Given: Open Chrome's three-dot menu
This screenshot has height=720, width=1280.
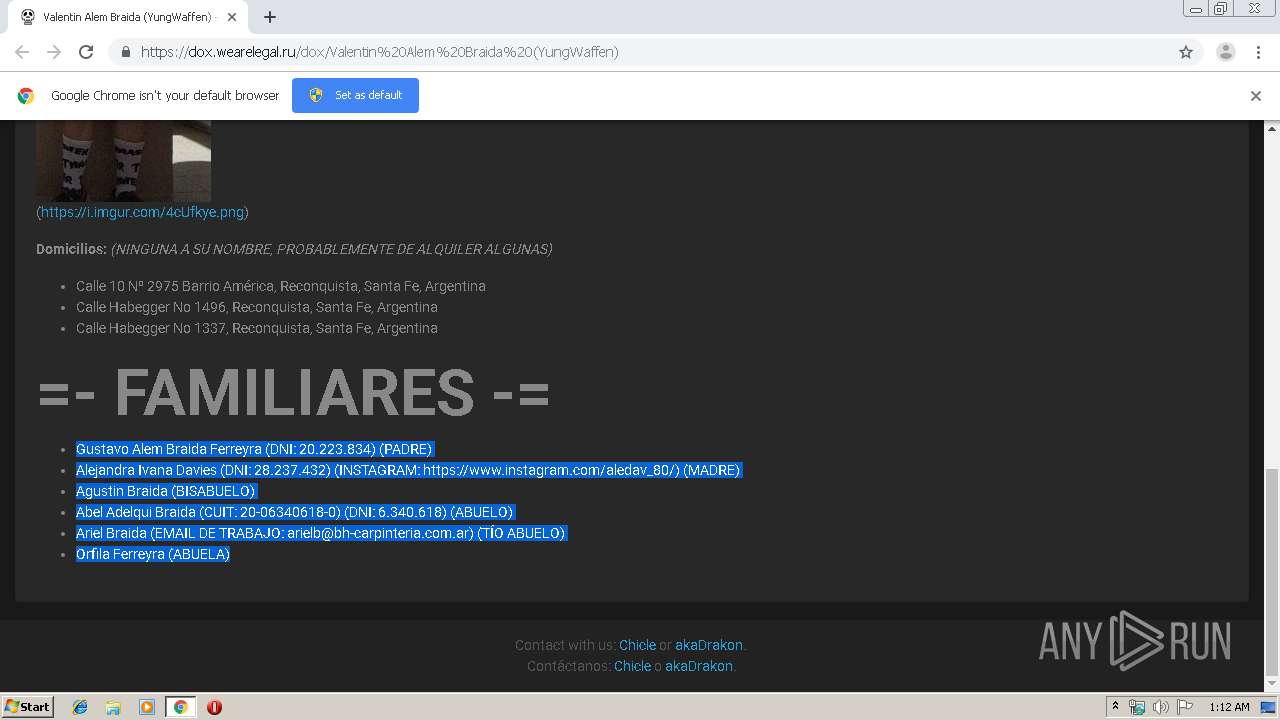Looking at the screenshot, I should (x=1258, y=52).
